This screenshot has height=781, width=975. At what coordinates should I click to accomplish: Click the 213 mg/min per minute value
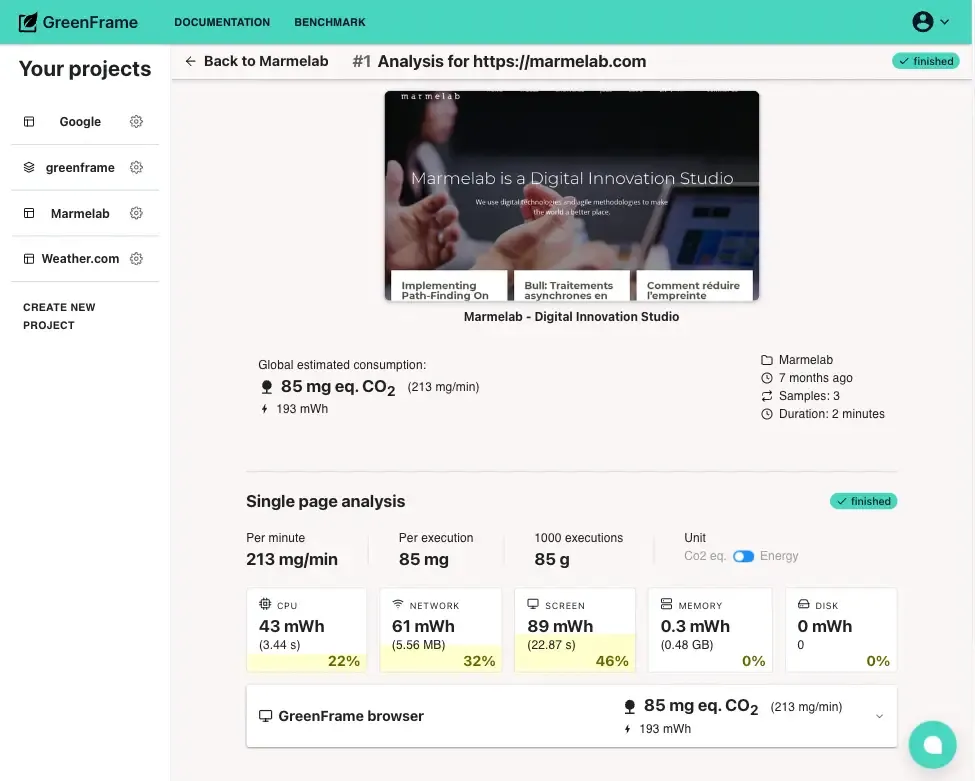pyautogui.click(x=292, y=560)
